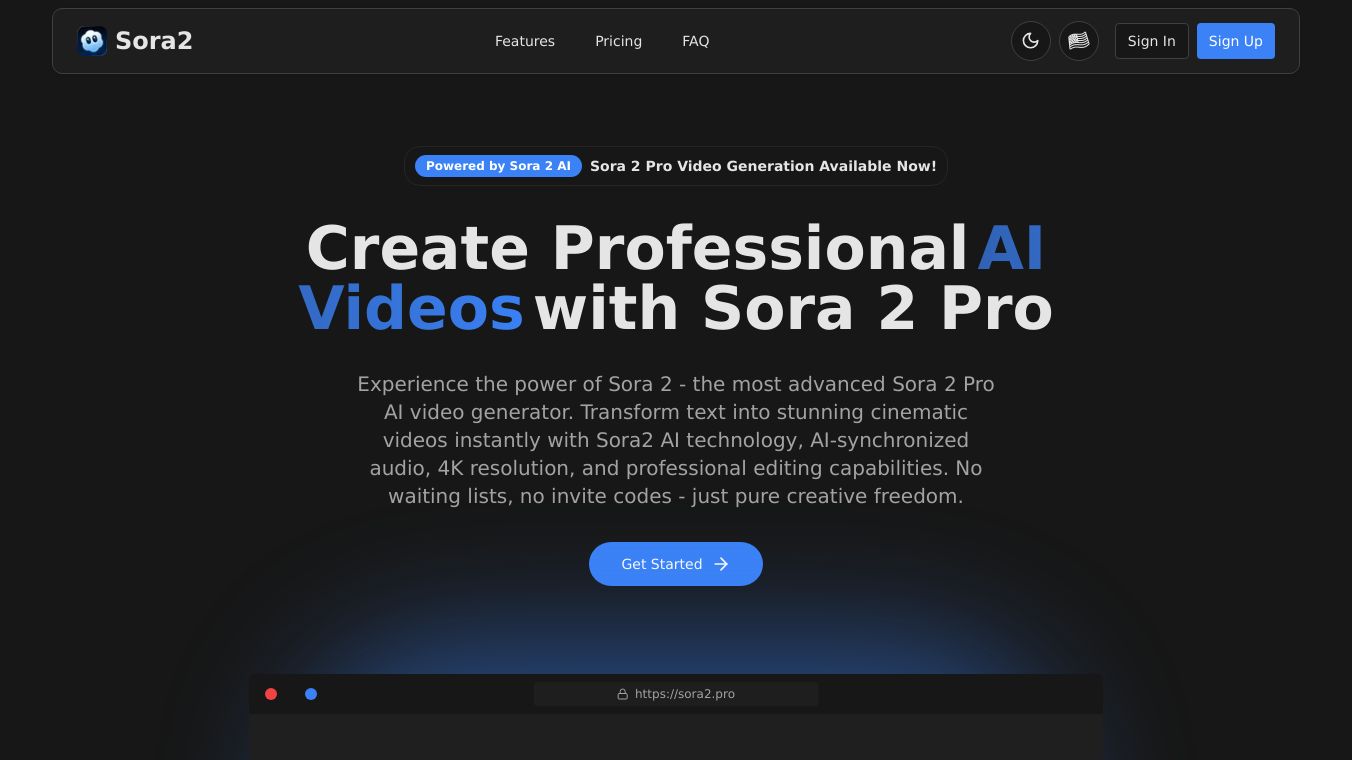Open the FAQ nav link

pyautogui.click(x=696, y=41)
